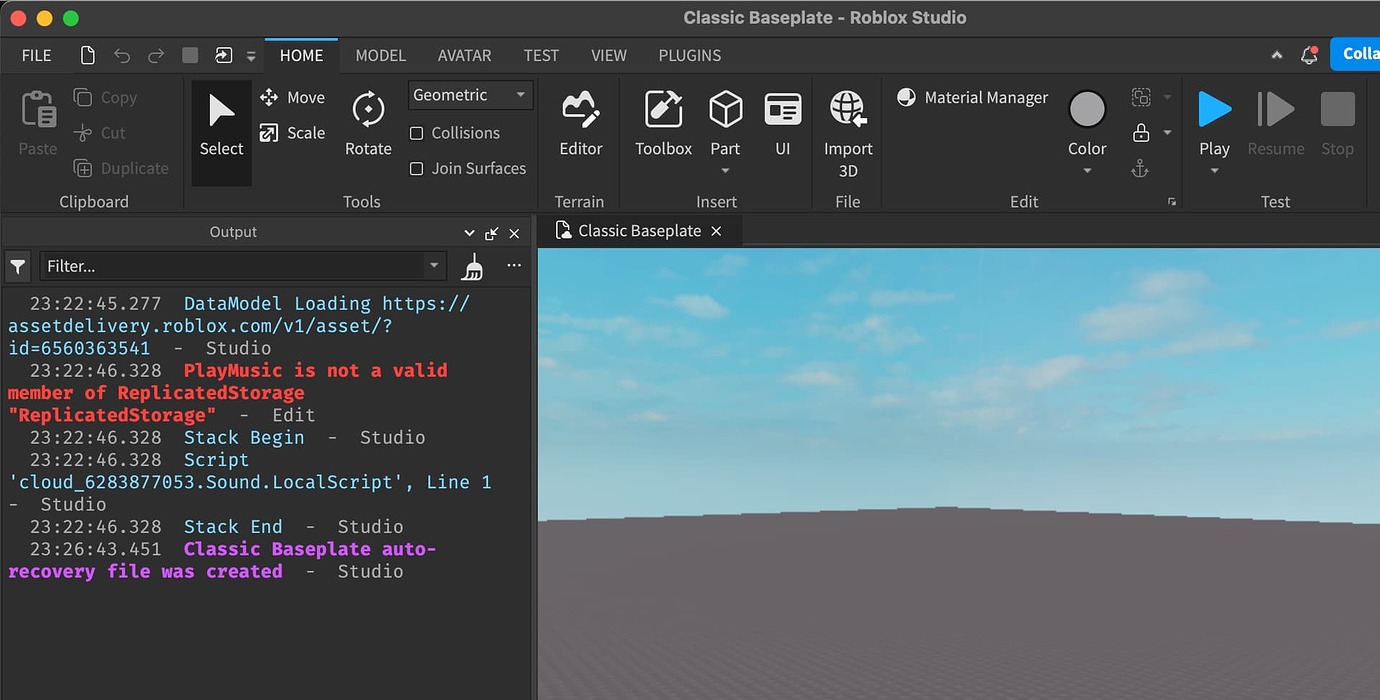Image resolution: width=1380 pixels, height=700 pixels.
Task: Select the Move tool
Action: (x=292, y=97)
